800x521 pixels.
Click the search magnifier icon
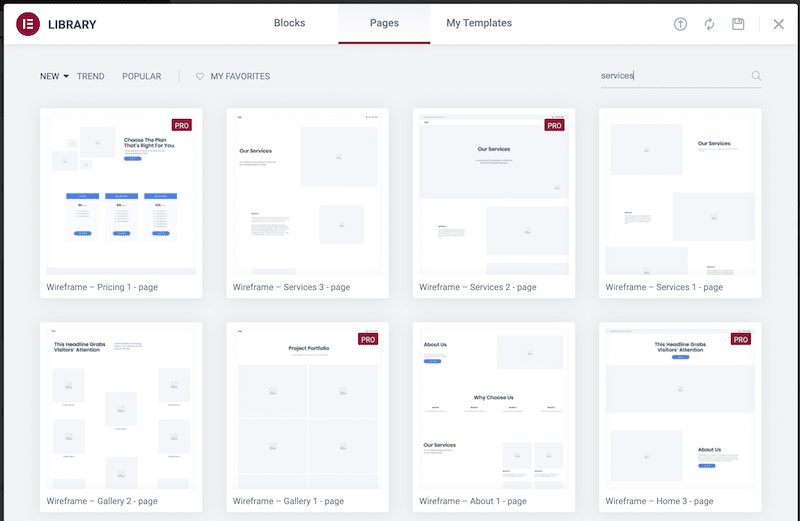[x=756, y=76]
